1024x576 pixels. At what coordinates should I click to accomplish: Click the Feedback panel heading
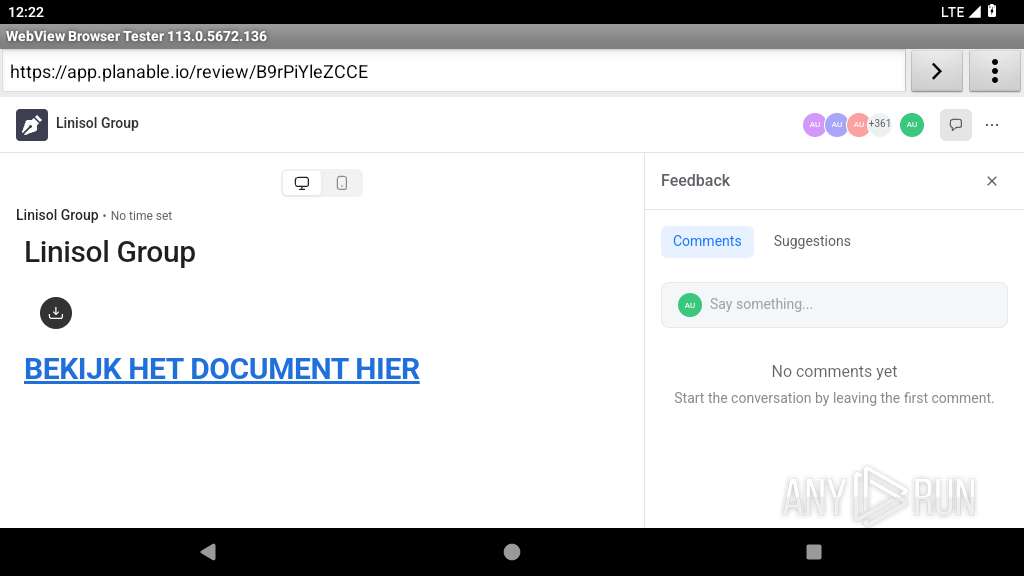click(695, 180)
